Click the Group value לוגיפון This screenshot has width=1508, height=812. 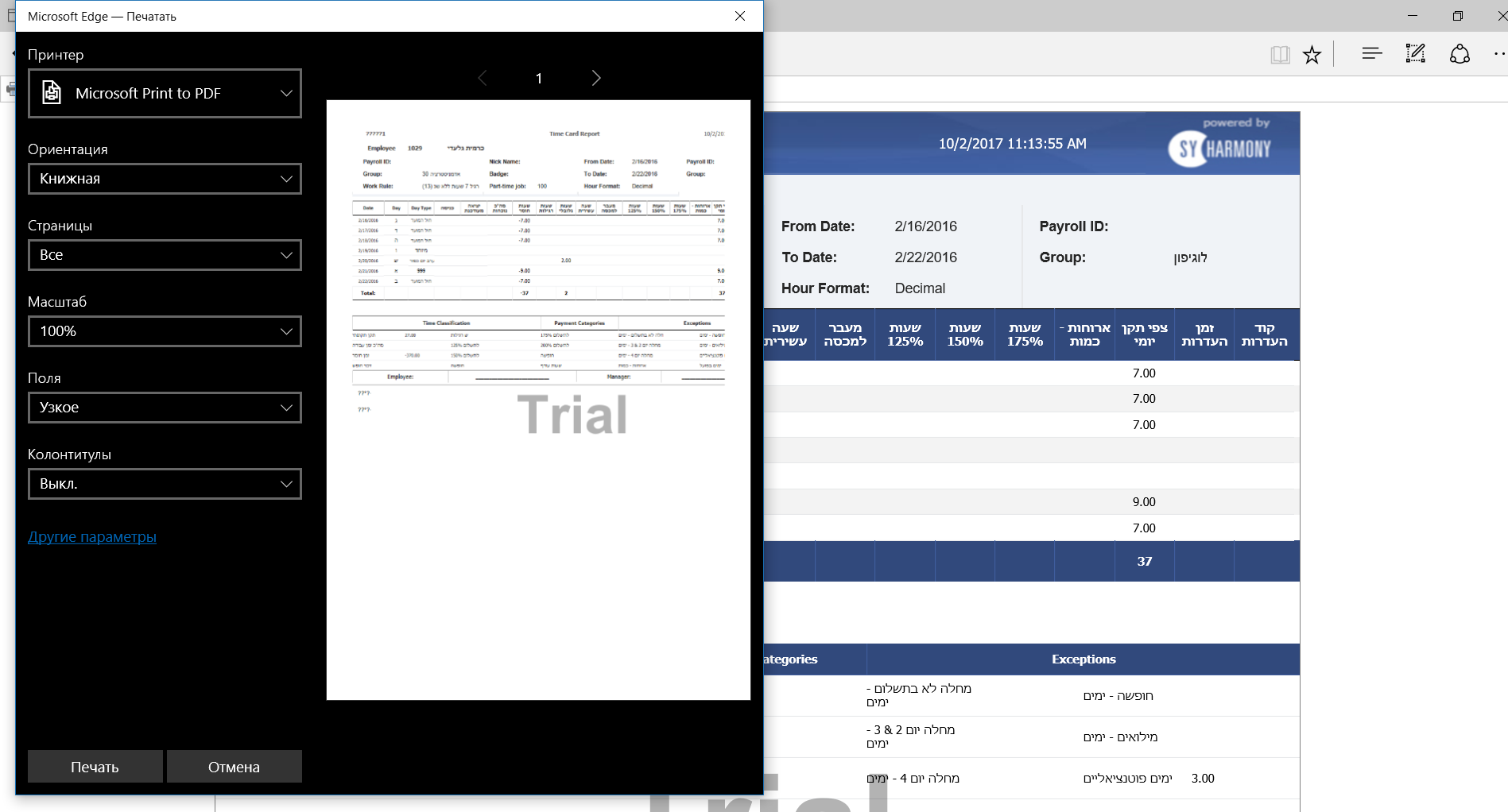click(x=1190, y=257)
